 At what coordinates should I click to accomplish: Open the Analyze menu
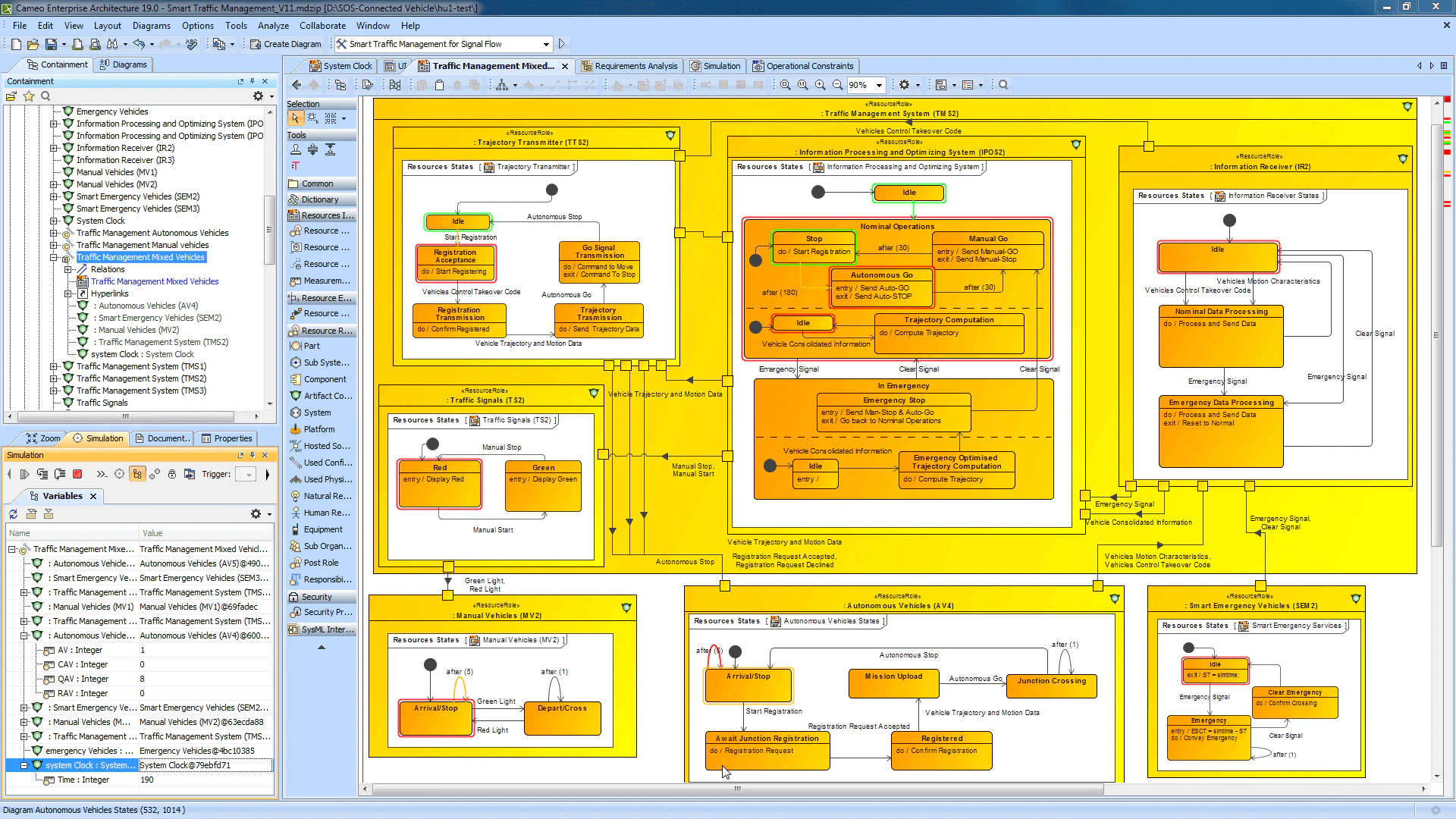pos(273,26)
